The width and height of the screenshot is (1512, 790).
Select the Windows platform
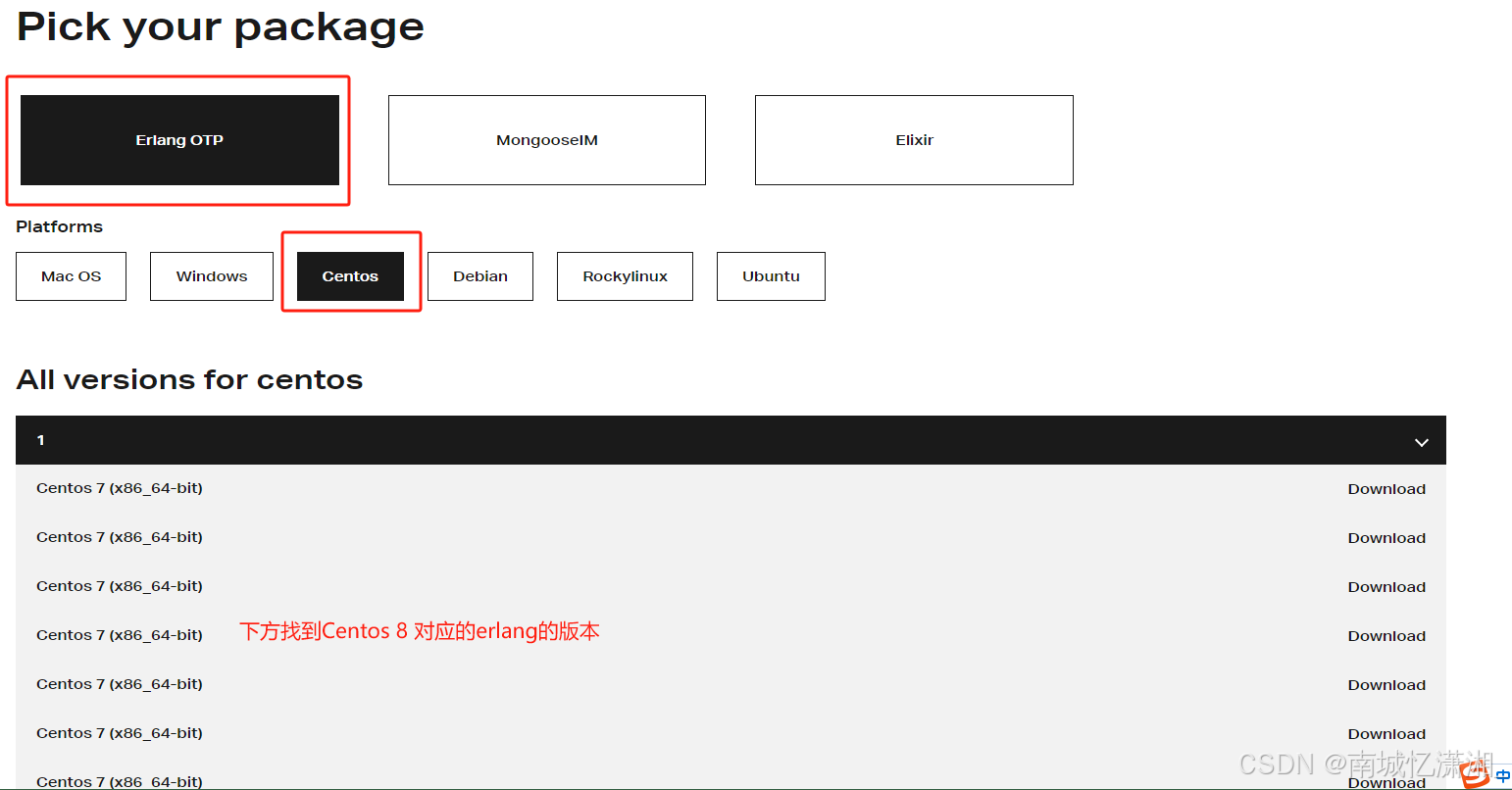212,276
